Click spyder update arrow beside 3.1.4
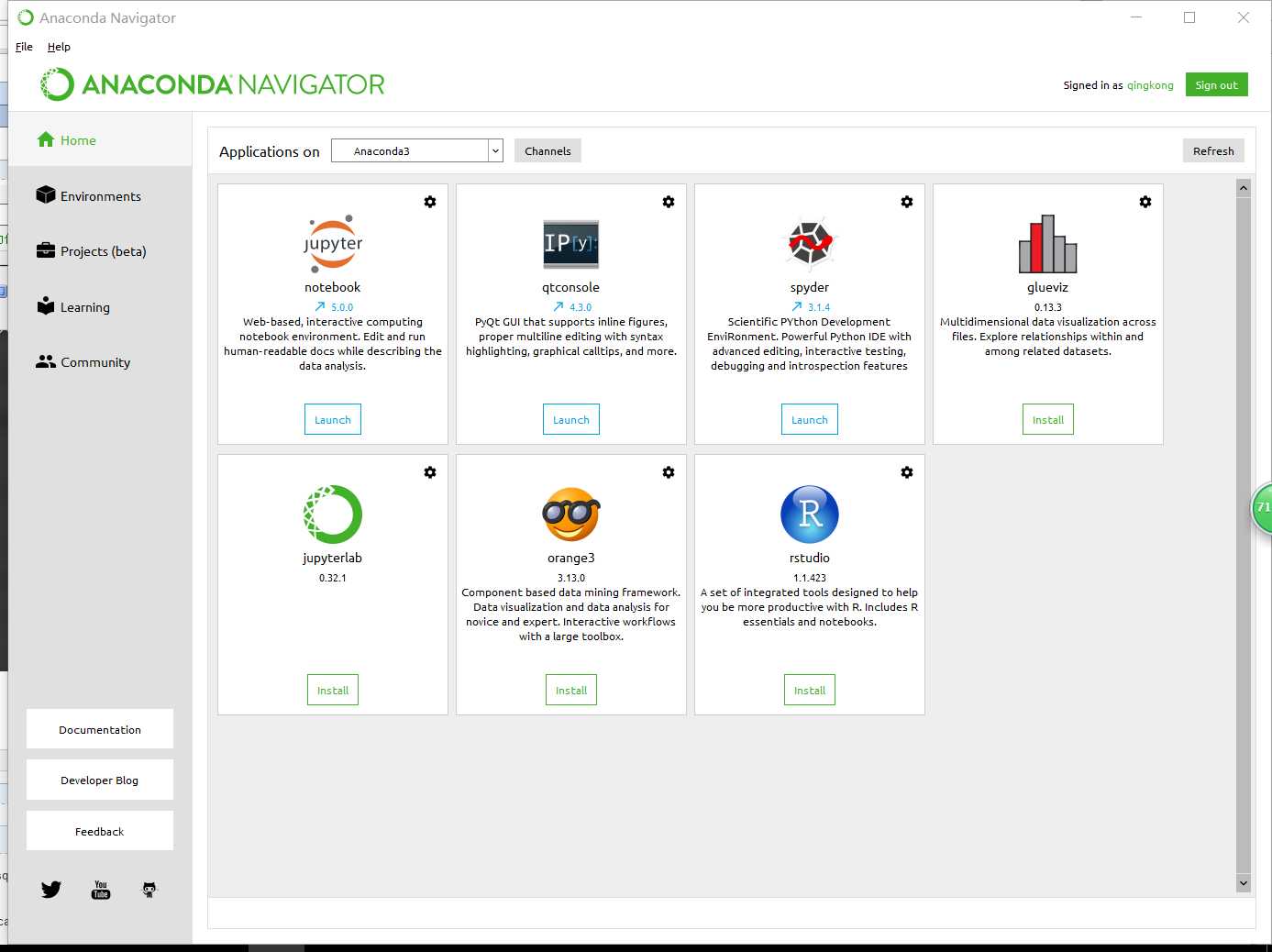1272x952 pixels. pyautogui.click(x=797, y=307)
